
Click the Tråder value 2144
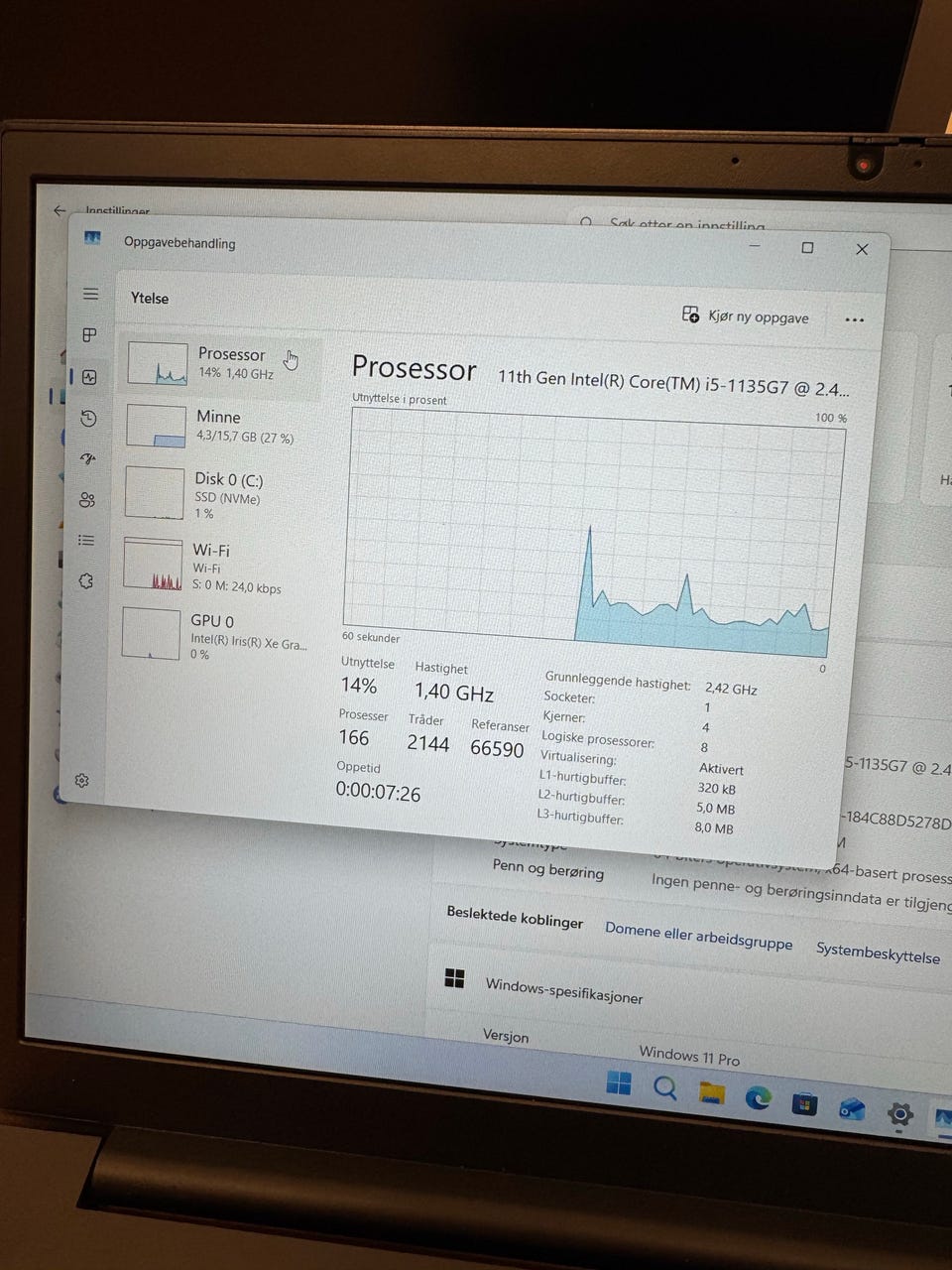[x=427, y=743]
